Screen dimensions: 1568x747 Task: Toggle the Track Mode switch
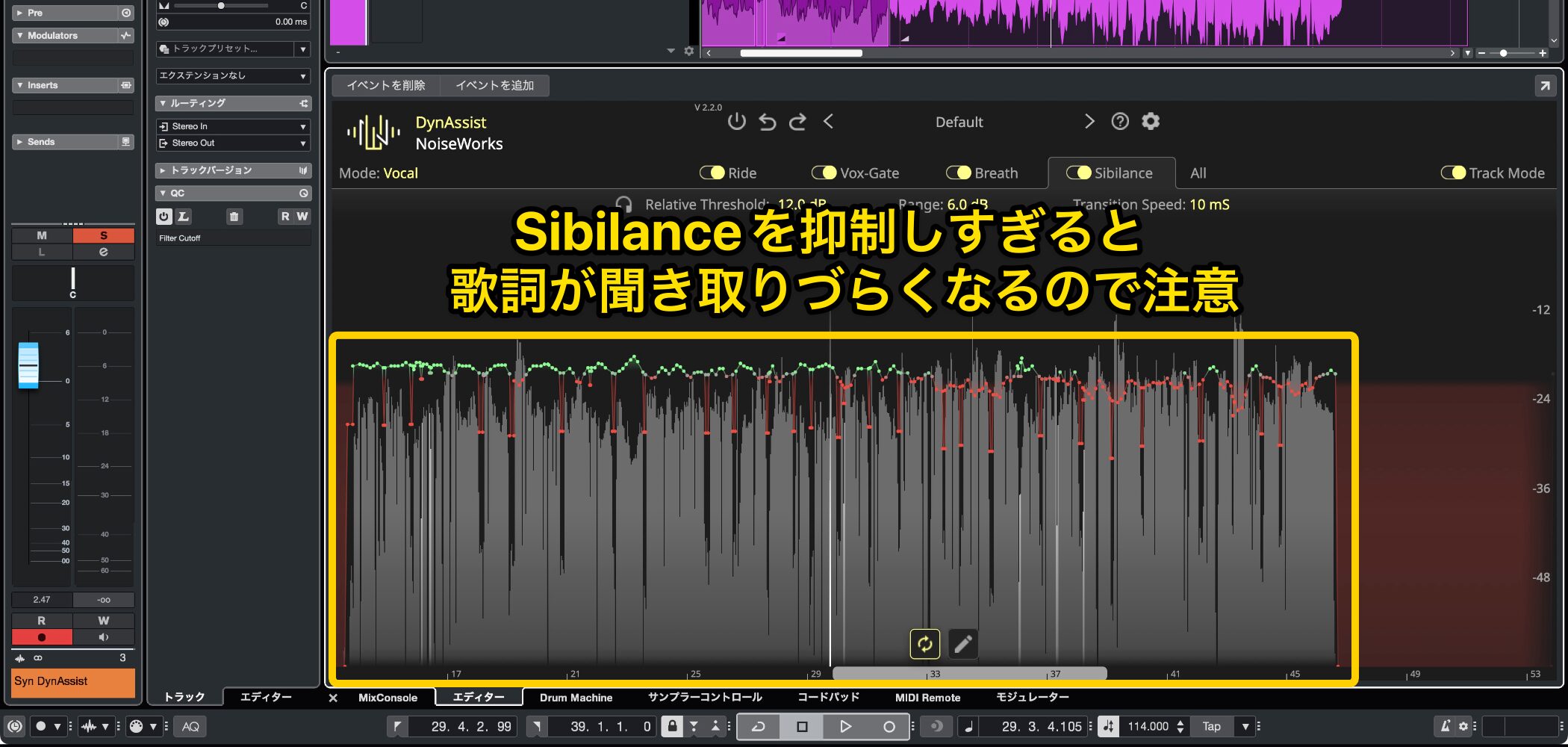[x=1453, y=173]
